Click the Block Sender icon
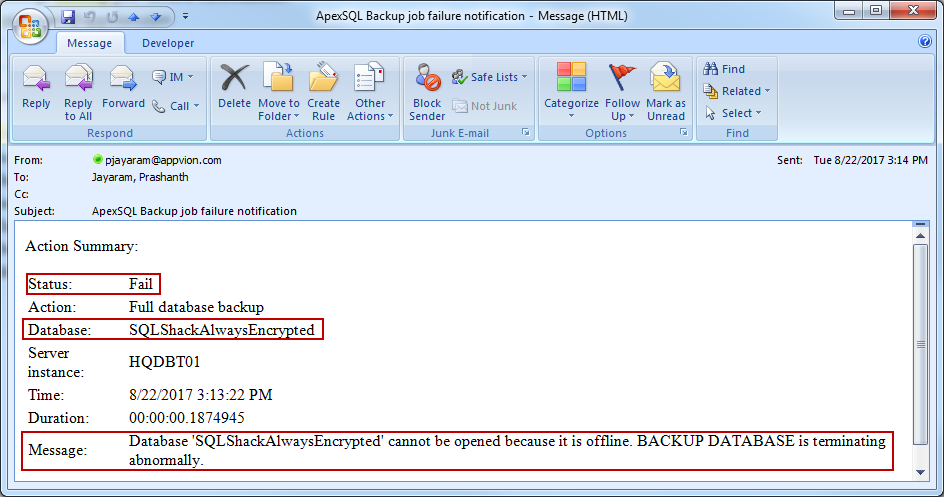Screen dimensions: 944x497 coord(427,92)
